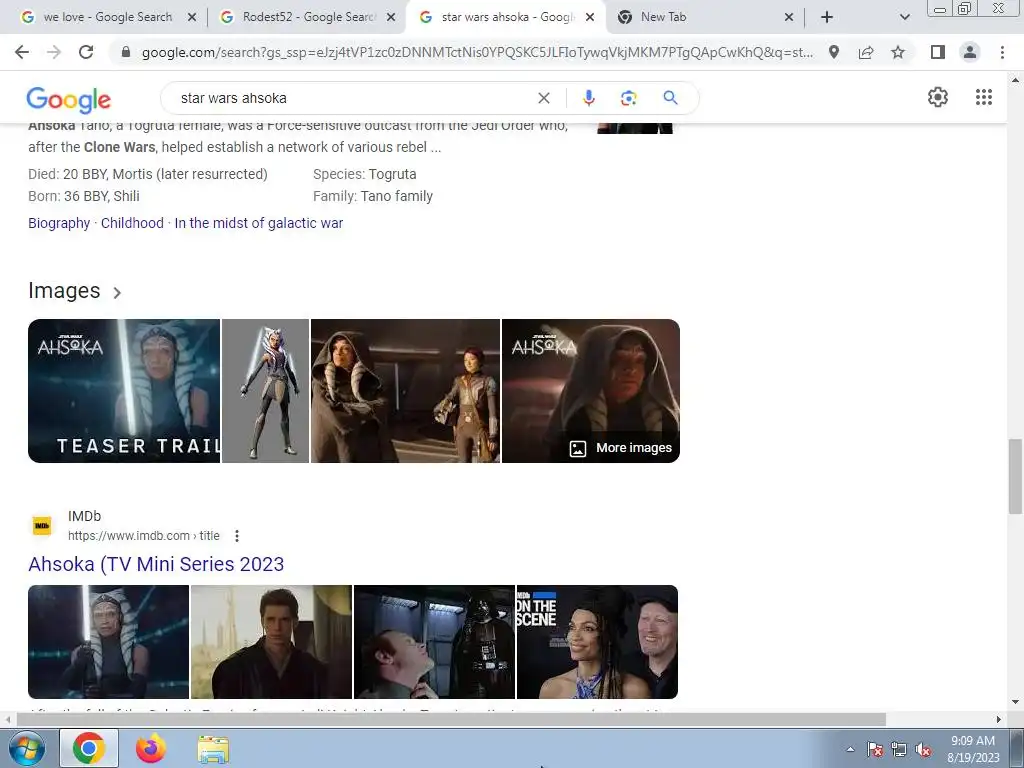Viewport: 1024px width, 768px height.
Task: Open Google quick settings gear
Action: click(x=938, y=97)
